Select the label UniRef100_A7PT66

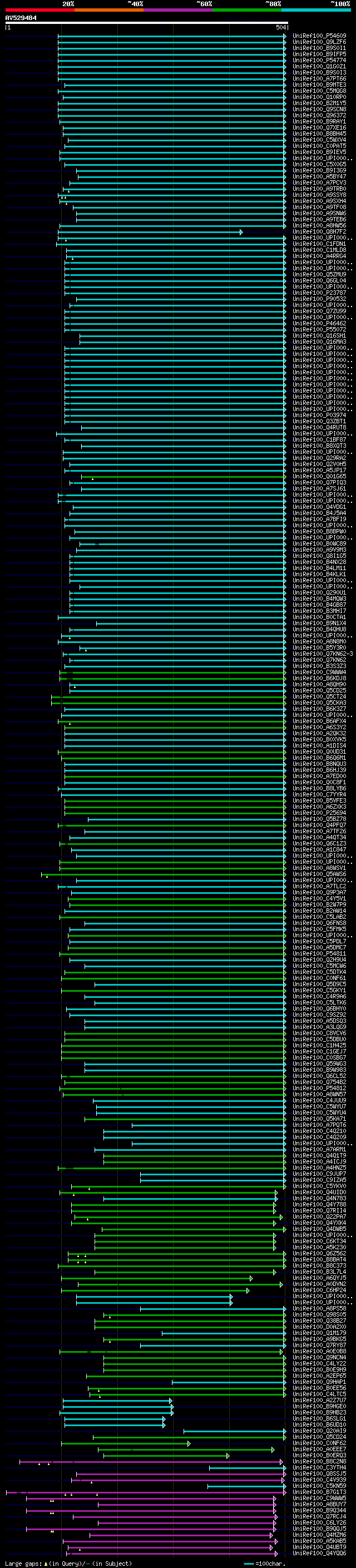coord(319,78)
